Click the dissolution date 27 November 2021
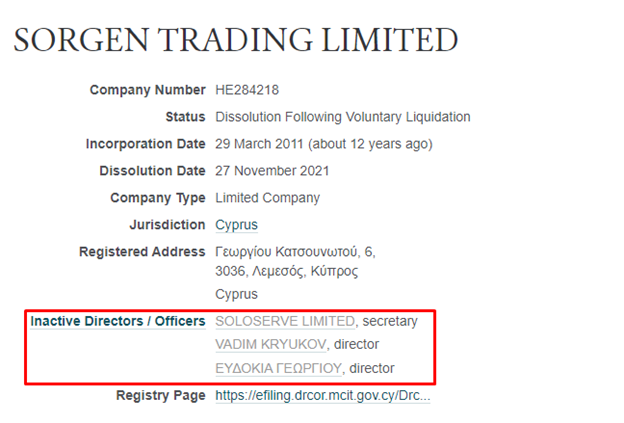 click(272, 171)
